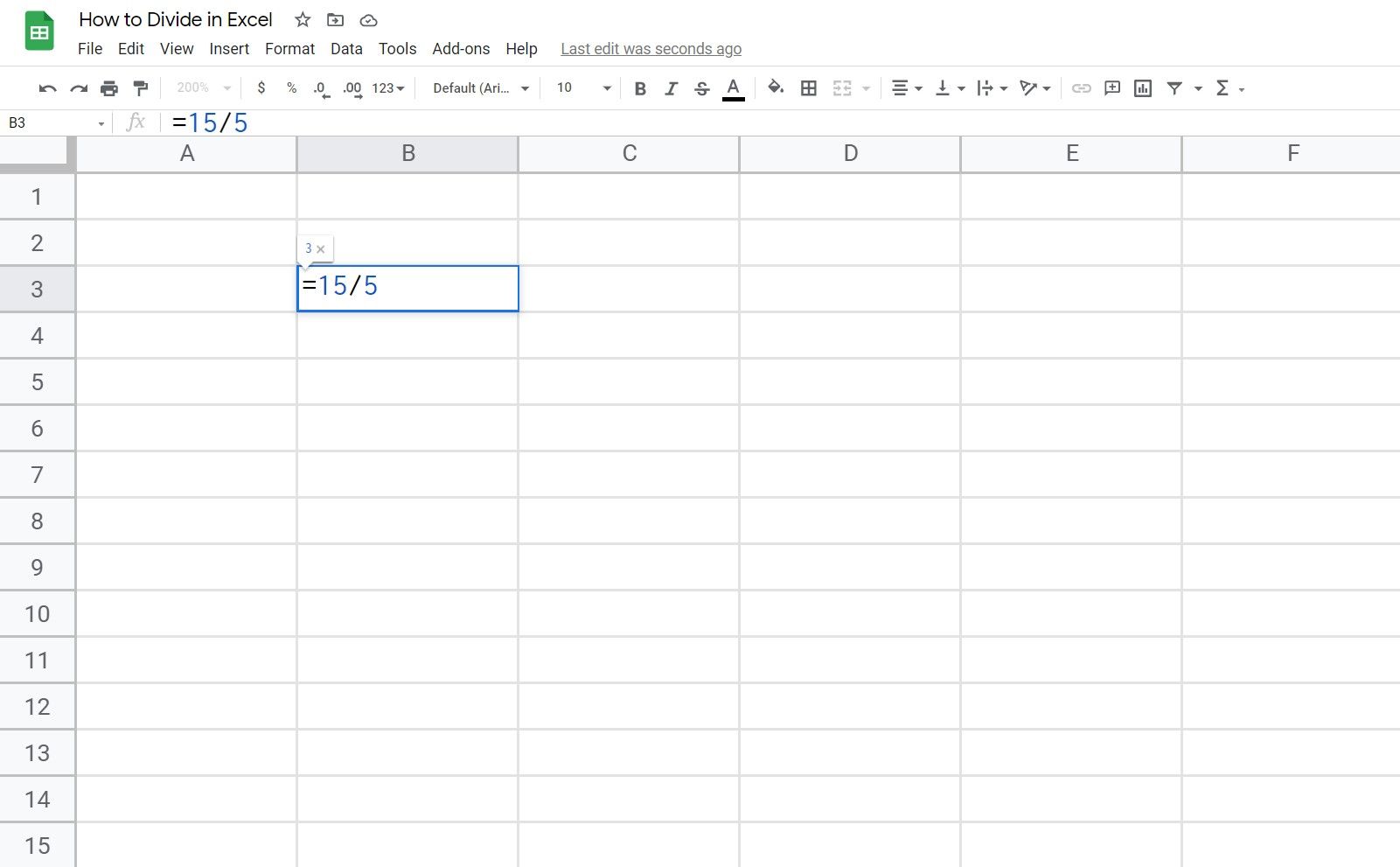Viewport: 1400px width, 867px height.
Task: Open the font family dropdown
Action: 479,87
